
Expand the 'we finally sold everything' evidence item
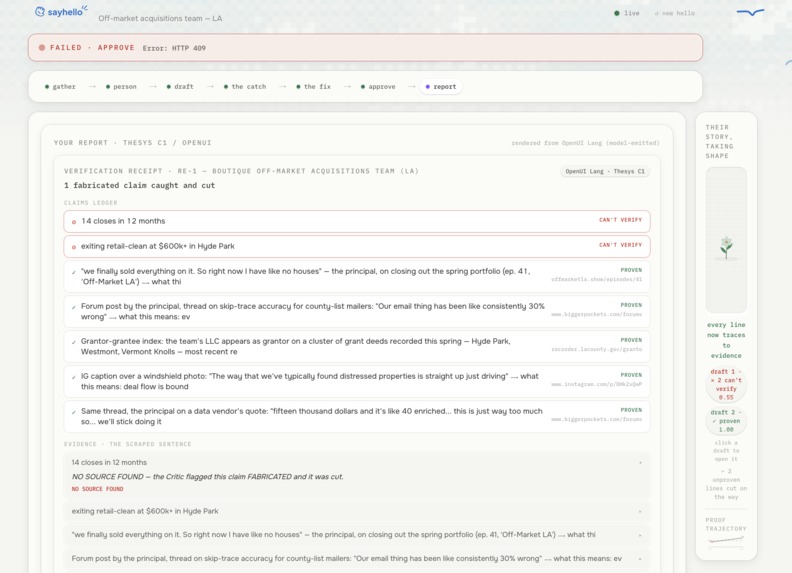[x=640, y=535]
